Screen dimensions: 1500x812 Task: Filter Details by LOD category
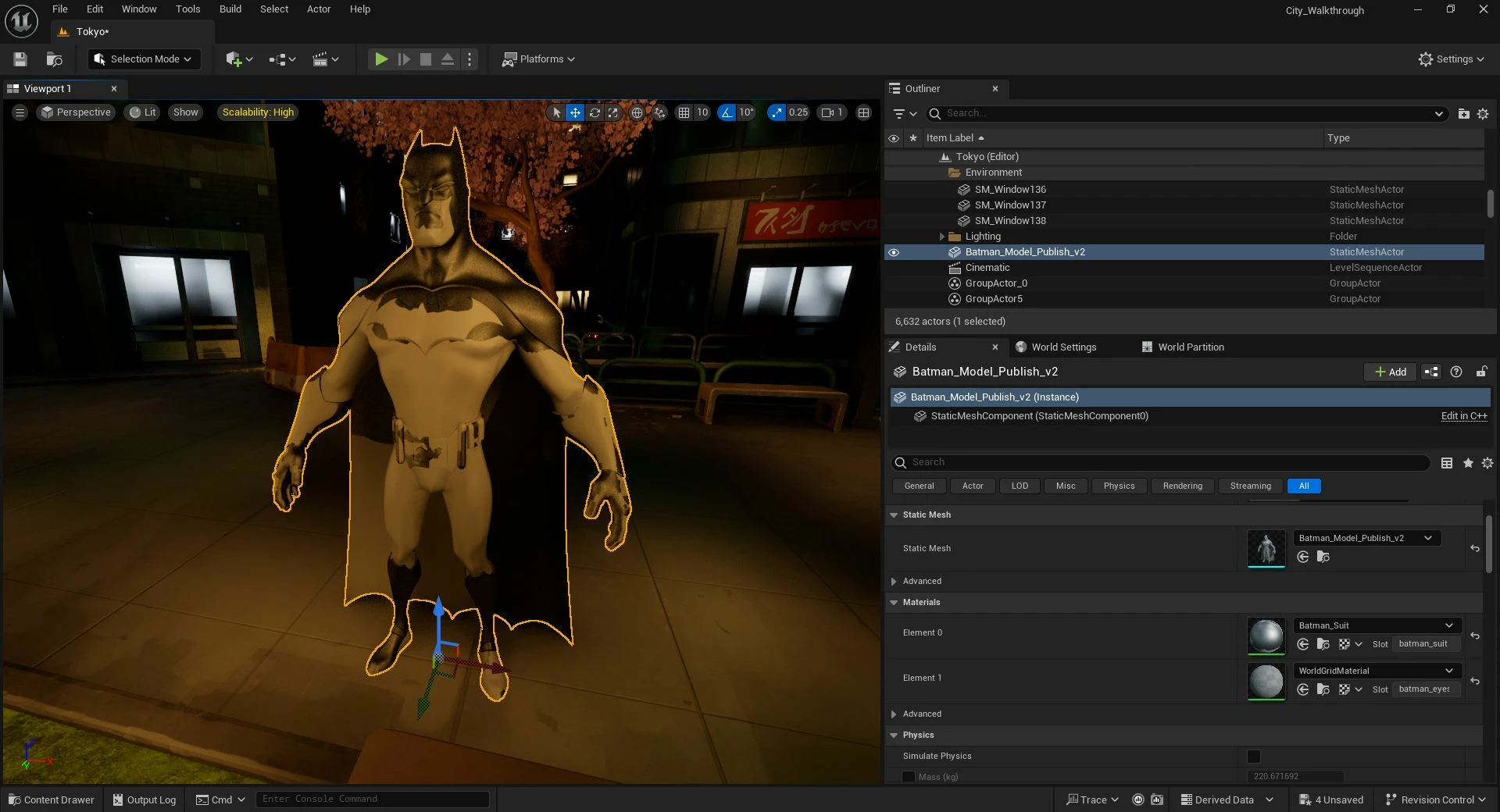click(x=1020, y=486)
